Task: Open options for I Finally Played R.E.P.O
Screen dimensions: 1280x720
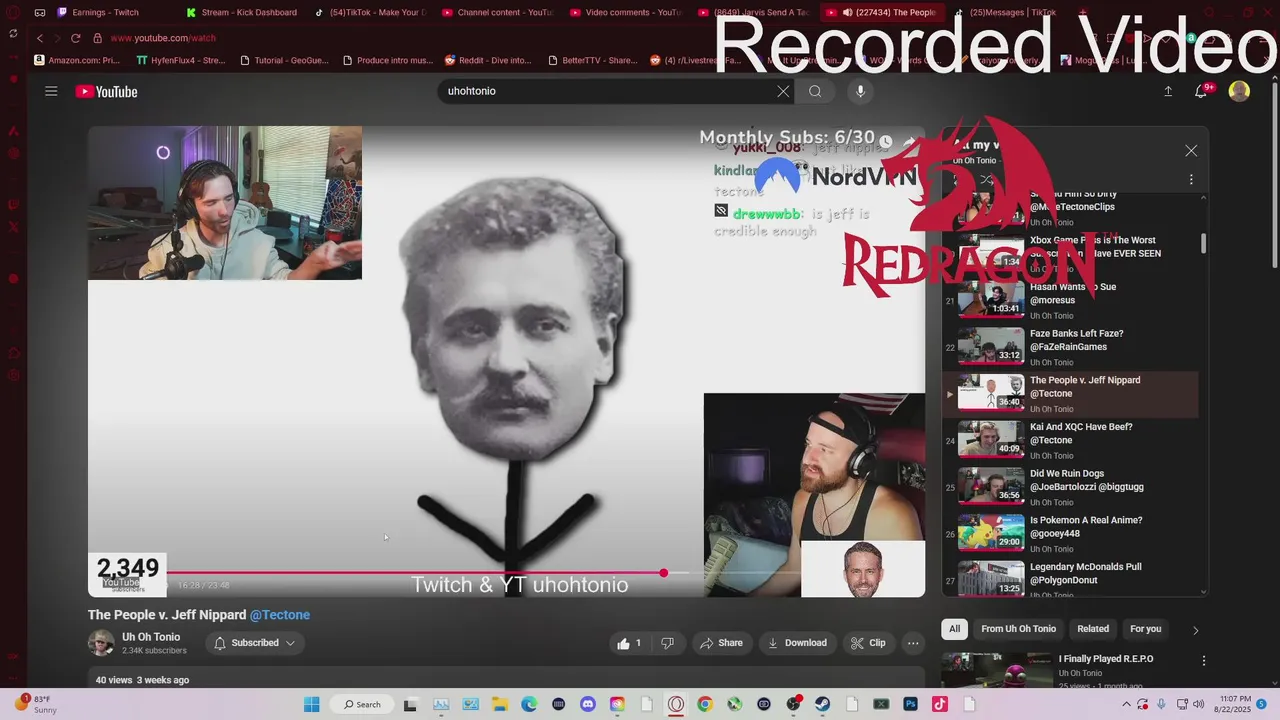Action: [1204, 661]
